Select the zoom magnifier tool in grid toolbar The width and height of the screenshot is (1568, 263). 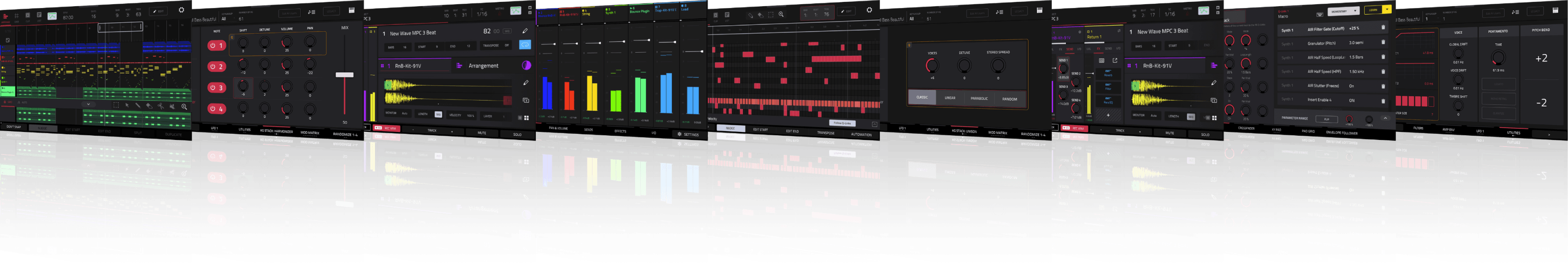pos(781,15)
